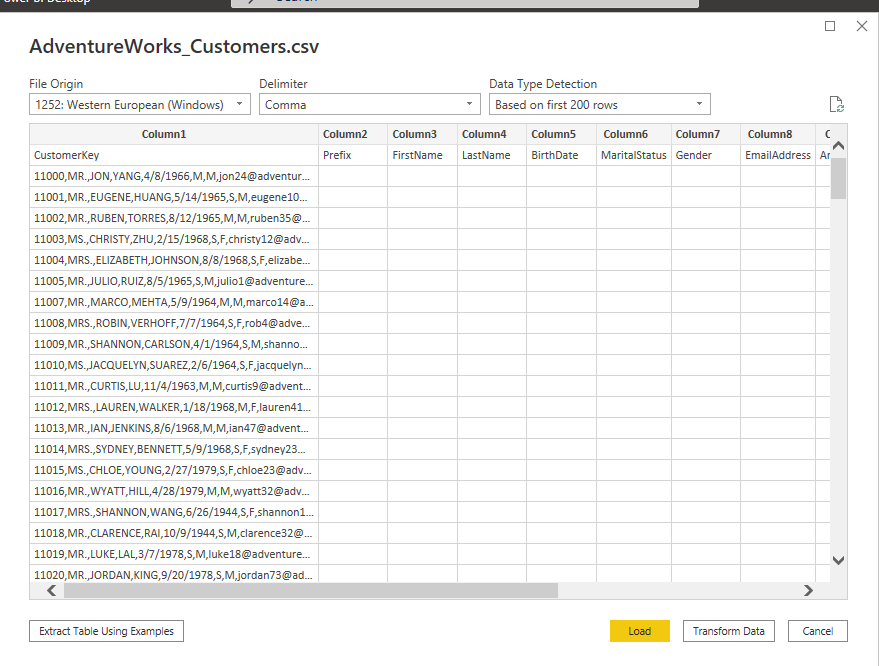Click the EmailAddress cell
The image size is (879, 666).
click(x=778, y=155)
